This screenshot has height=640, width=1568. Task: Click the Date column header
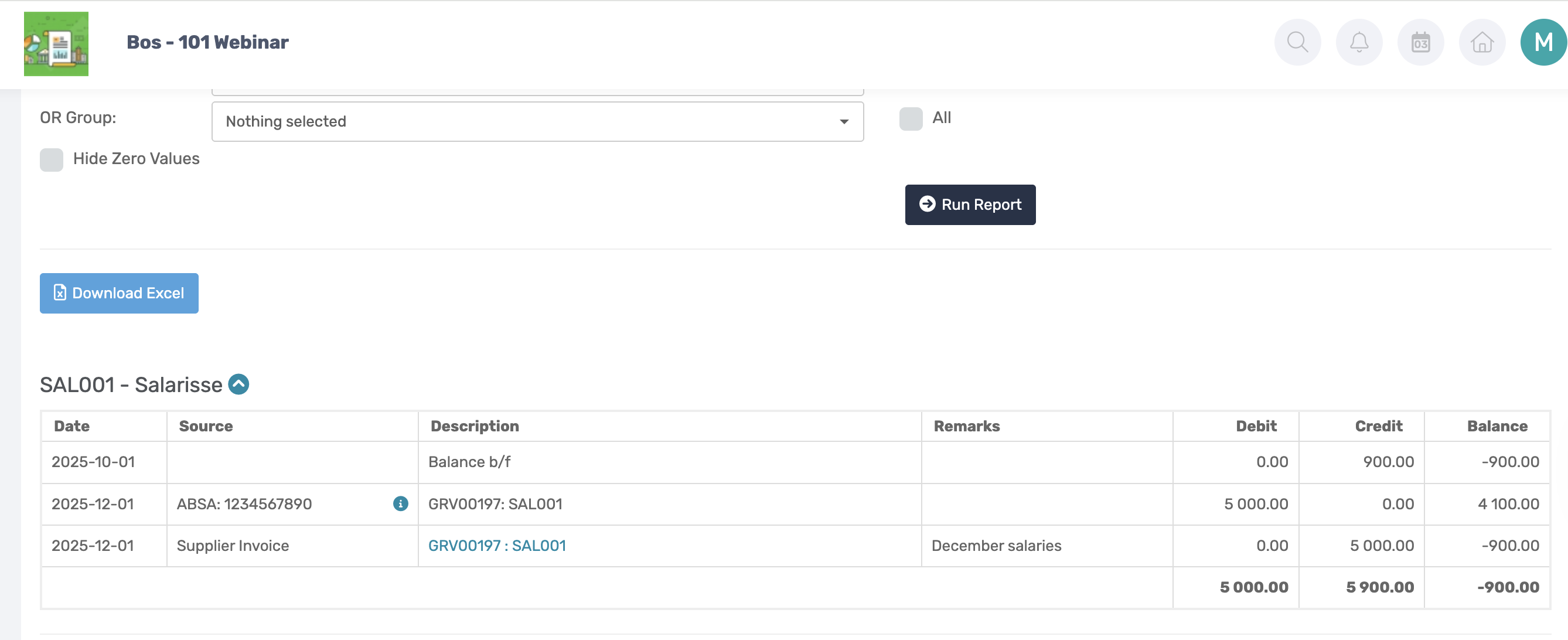click(x=72, y=426)
